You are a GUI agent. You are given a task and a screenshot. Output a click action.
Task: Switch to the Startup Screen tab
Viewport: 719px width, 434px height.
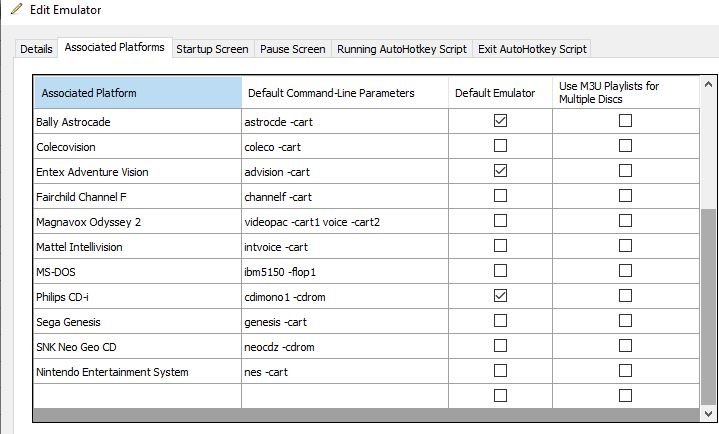coord(212,49)
